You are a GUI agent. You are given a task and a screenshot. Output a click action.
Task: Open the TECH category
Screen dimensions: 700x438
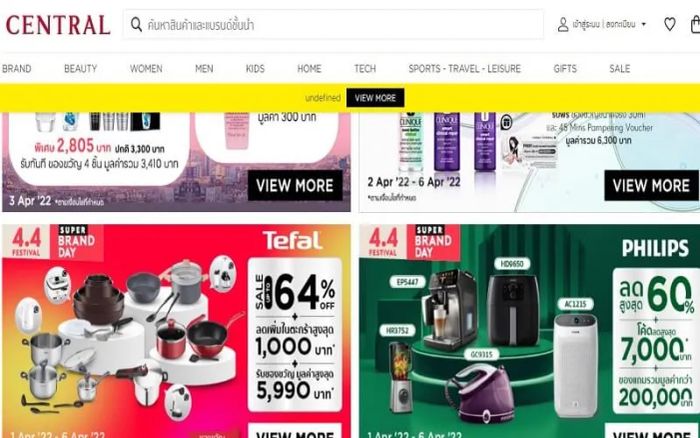coord(365,69)
